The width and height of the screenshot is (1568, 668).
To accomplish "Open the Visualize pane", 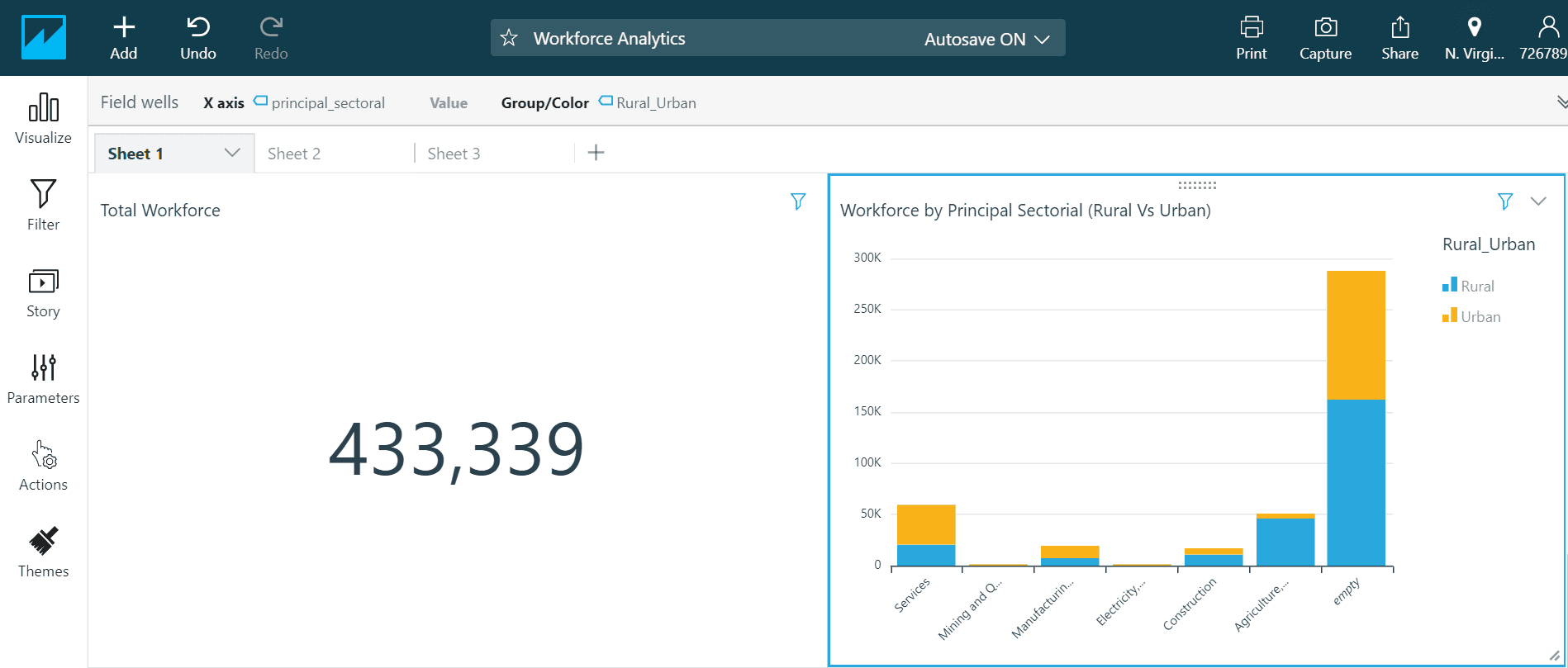I will (x=43, y=119).
